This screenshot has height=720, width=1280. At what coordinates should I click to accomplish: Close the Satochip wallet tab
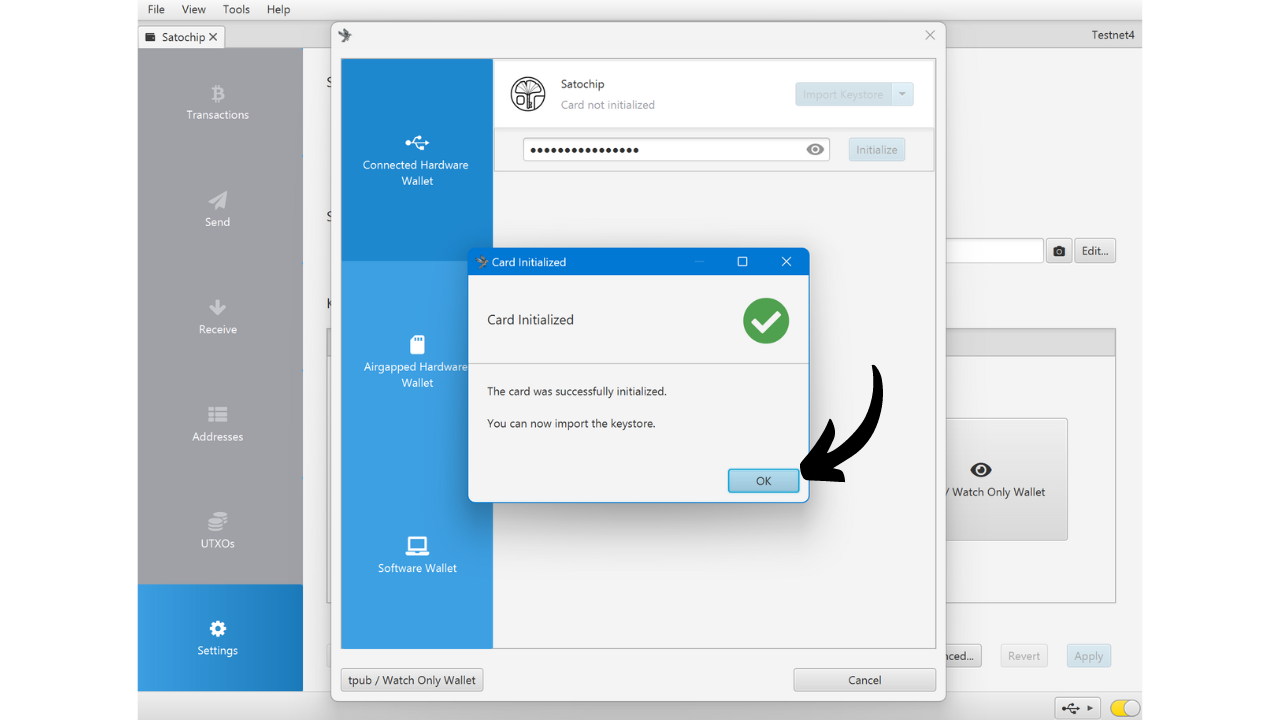pyautogui.click(x=213, y=37)
